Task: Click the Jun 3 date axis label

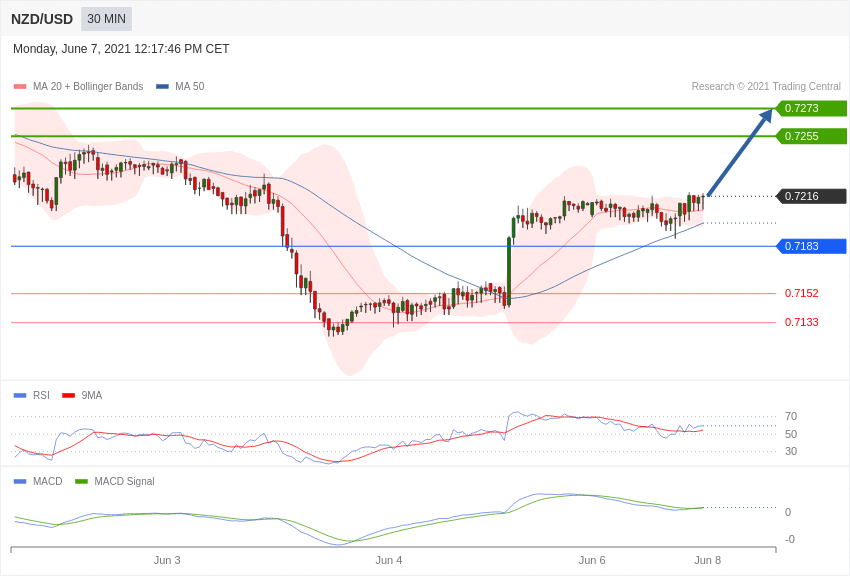Action: pyautogui.click(x=167, y=560)
